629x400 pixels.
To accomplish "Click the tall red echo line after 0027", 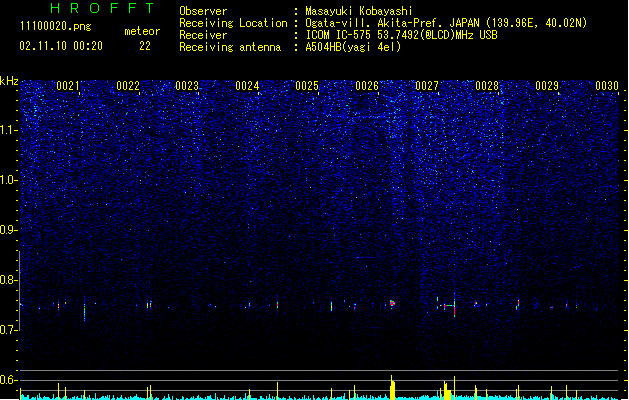I will tap(455, 306).
